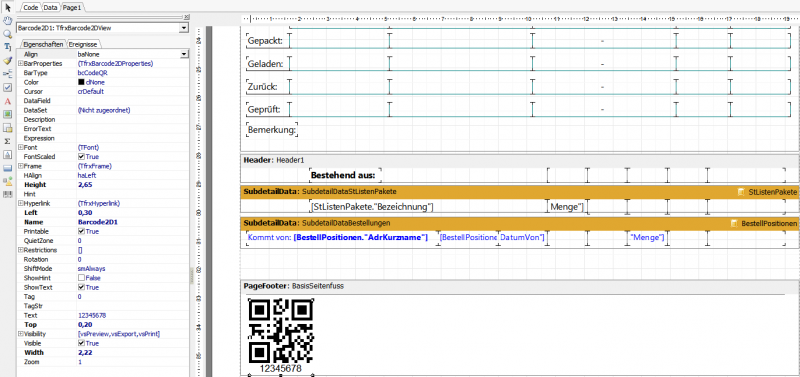The width and height of the screenshot is (800, 377).
Task: Select the Picture object tool
Action: click(8, 114)
